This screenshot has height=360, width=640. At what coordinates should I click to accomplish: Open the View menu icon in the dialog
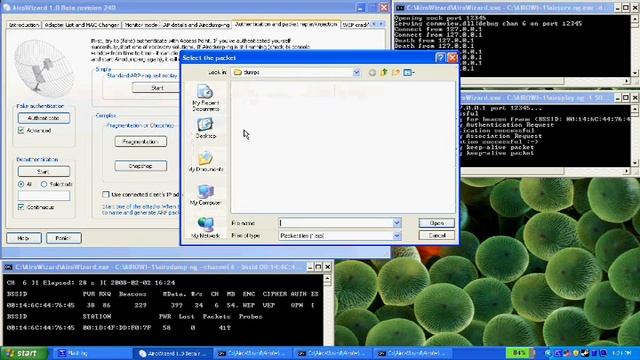(x=409, y=72)
